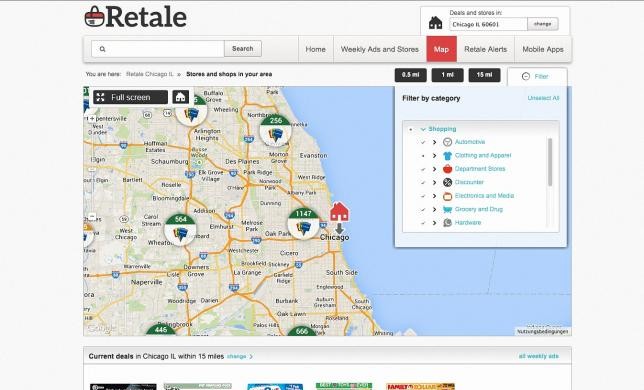Click the Unselect All link
This screenshot has height=390, width=644.
(x=543, y=98)
